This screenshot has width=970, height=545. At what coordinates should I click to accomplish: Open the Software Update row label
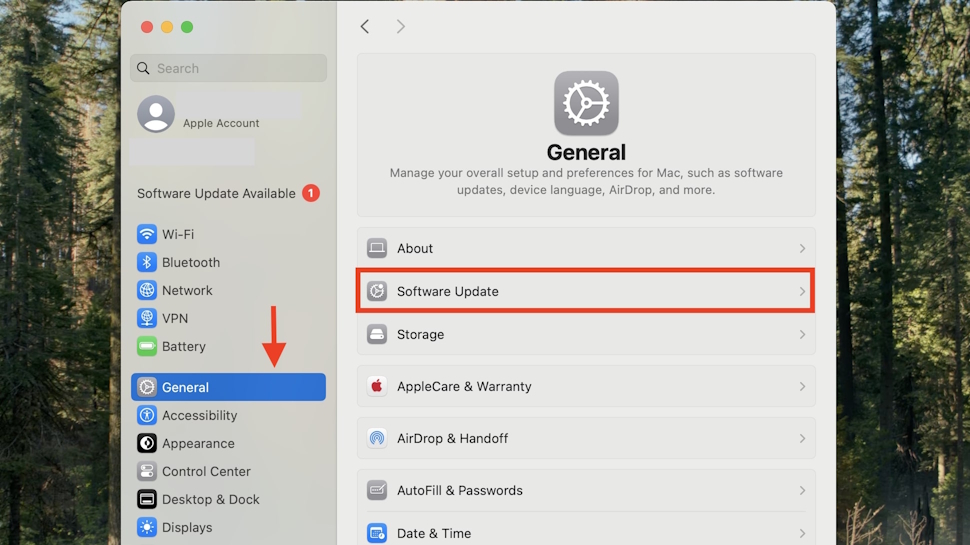click(x=448, y=291)
